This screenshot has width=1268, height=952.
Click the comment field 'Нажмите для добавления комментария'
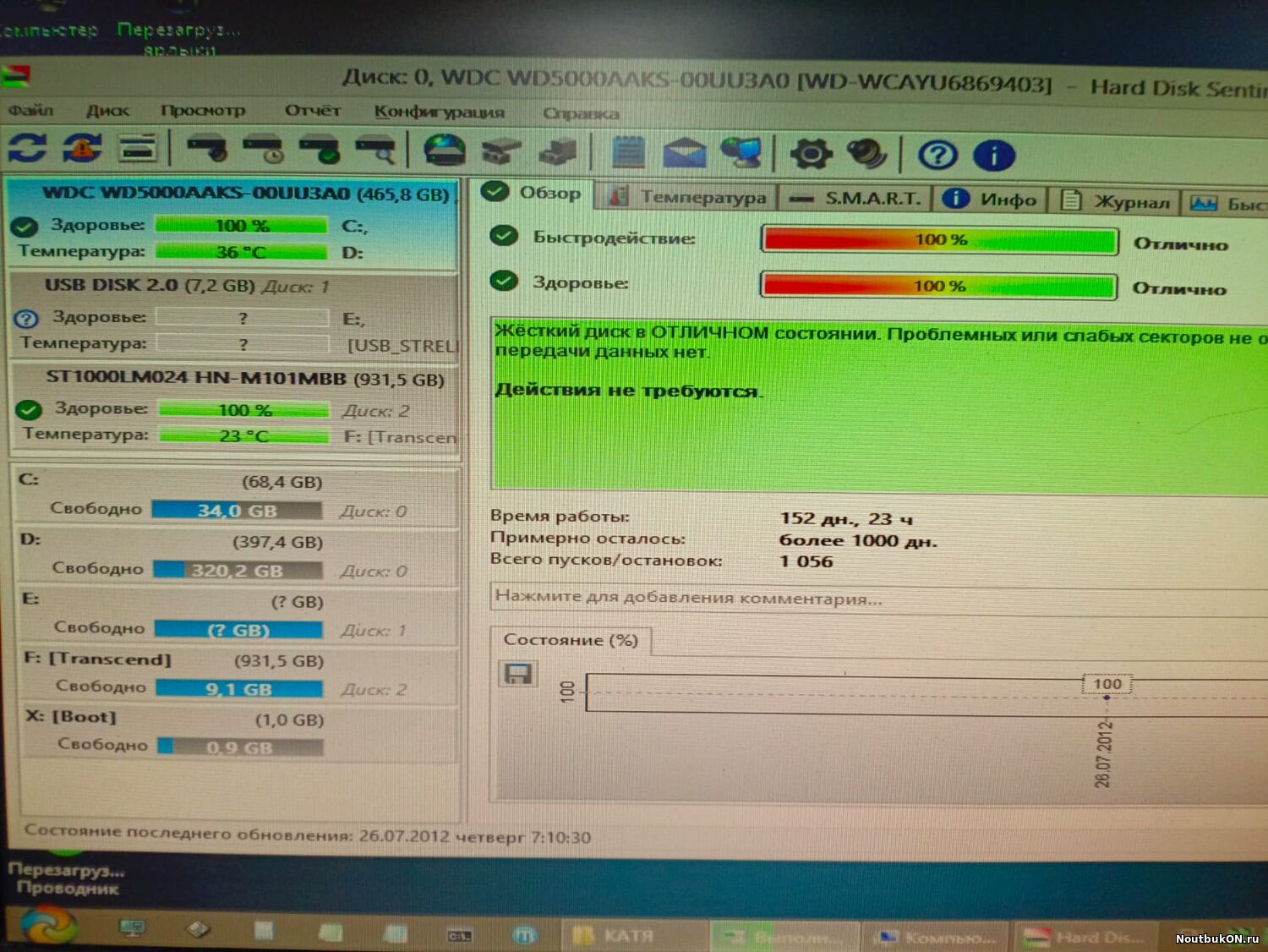[879, 598]
